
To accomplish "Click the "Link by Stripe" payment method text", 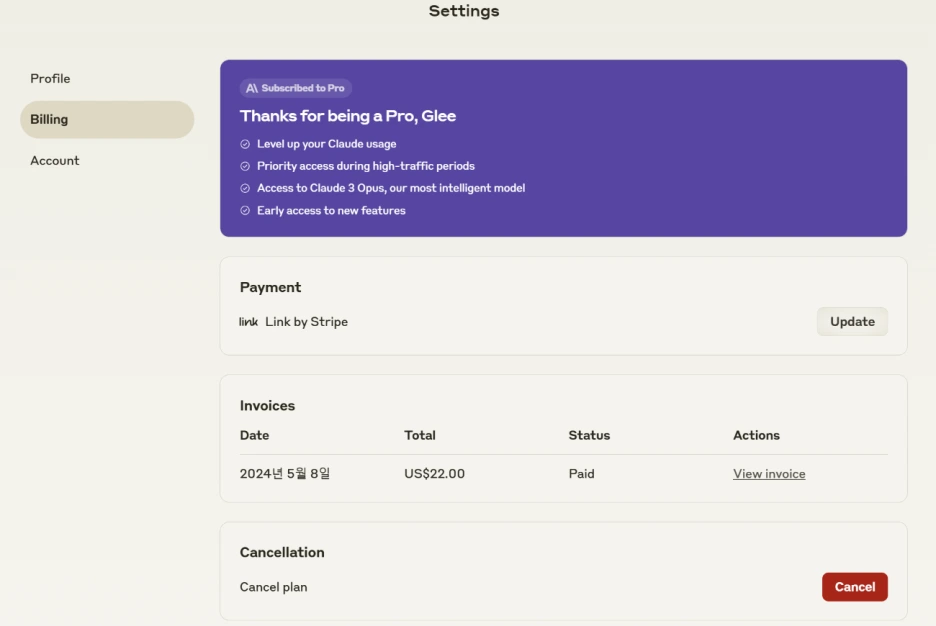I will click(x=306, y=322).
